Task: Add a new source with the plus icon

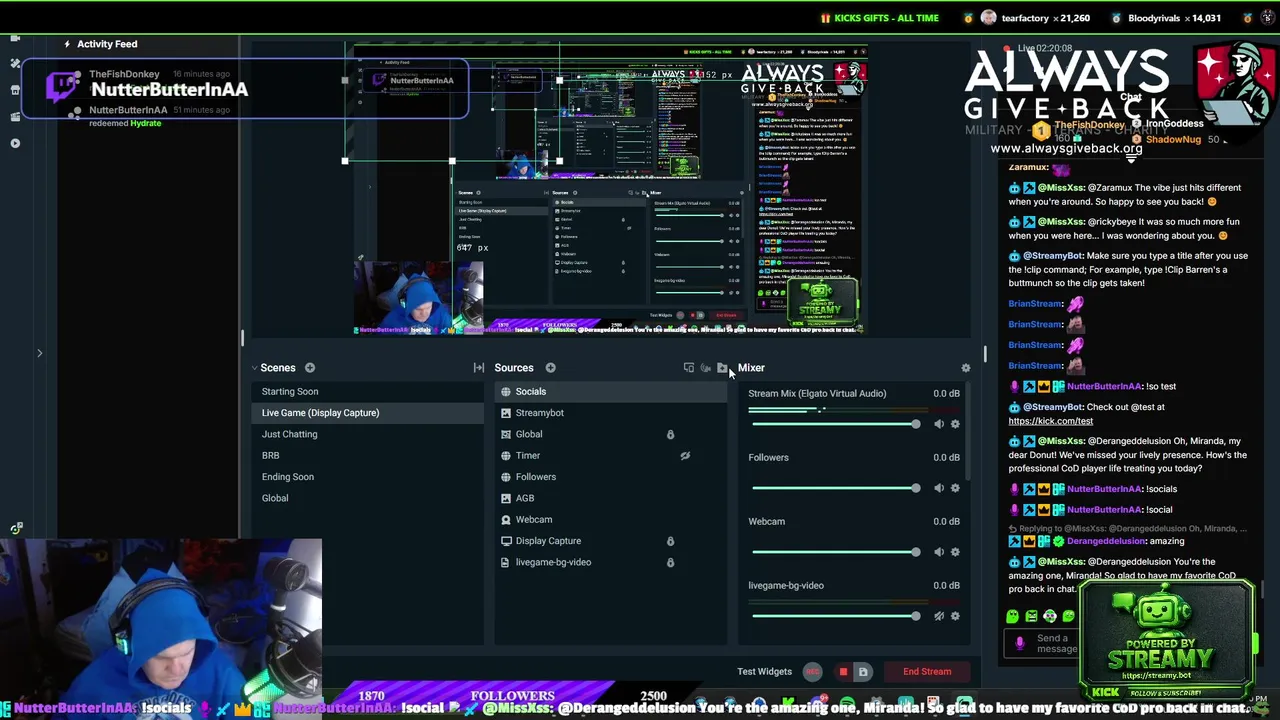Action: click(550, 368)
